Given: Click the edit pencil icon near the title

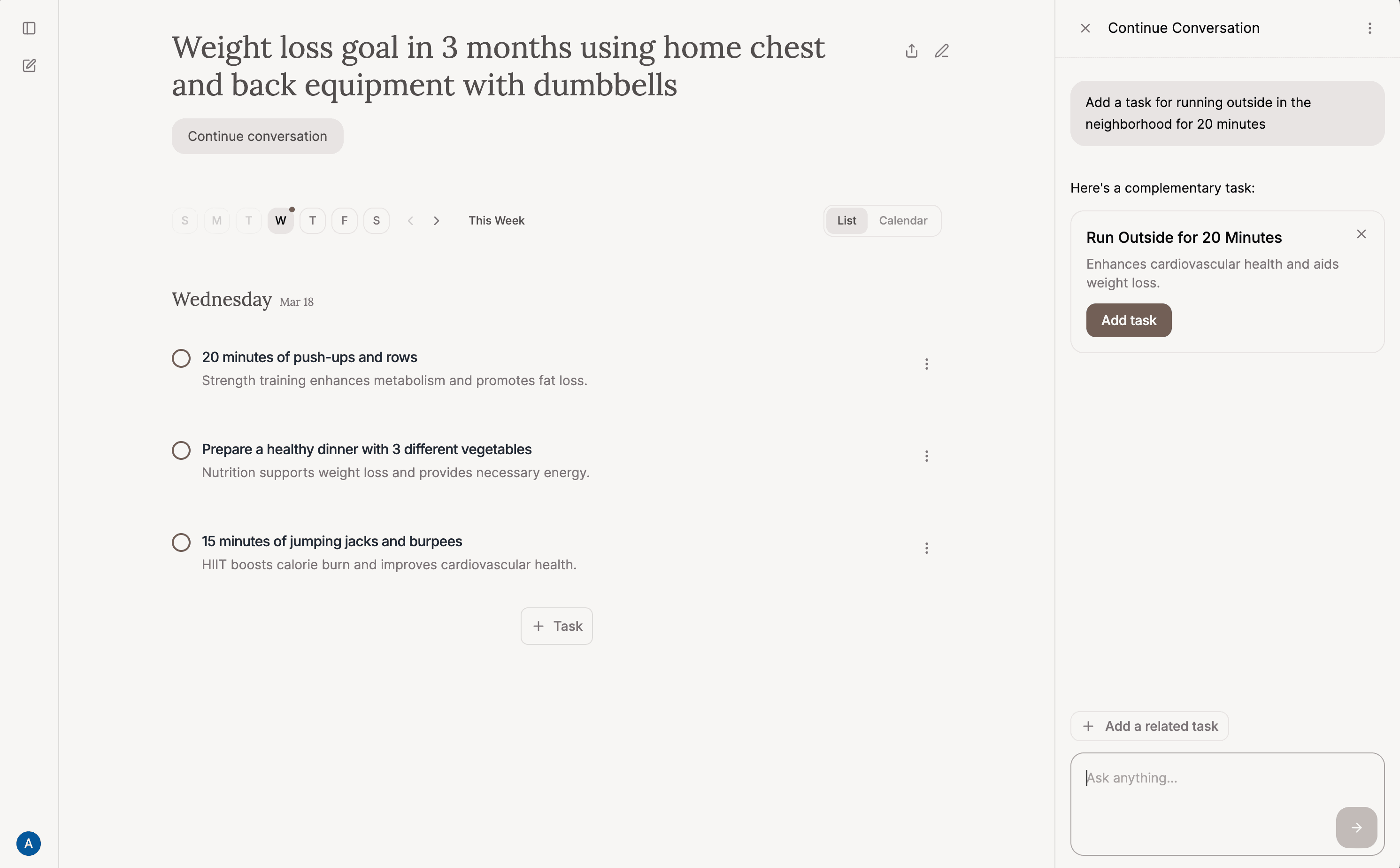Looking at the screenshot, I should pyautogui.click(x=942, y=51).
